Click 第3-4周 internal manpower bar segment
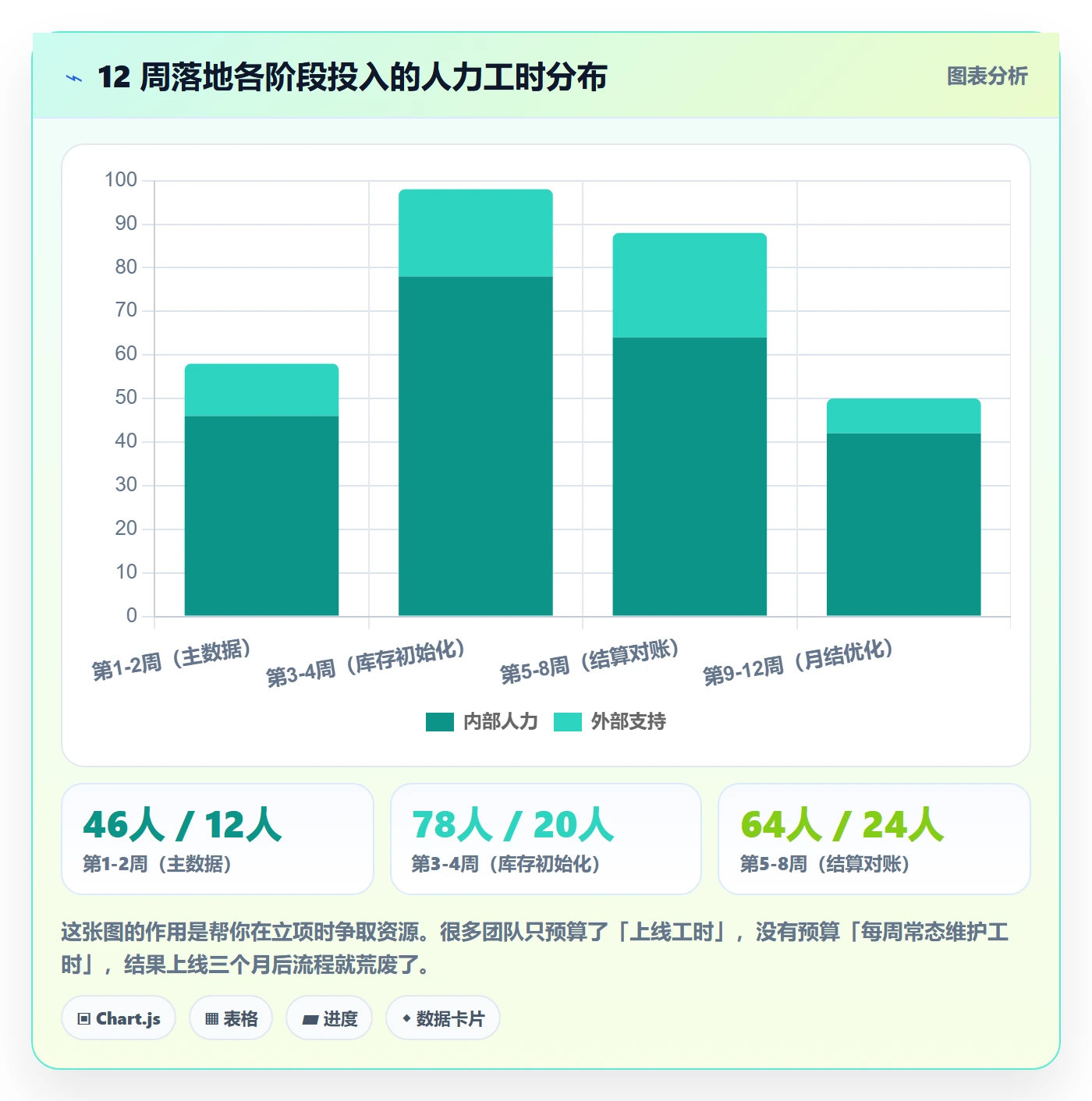The height and width of the screenshot is (1101, 1092). tap(476, 446)
